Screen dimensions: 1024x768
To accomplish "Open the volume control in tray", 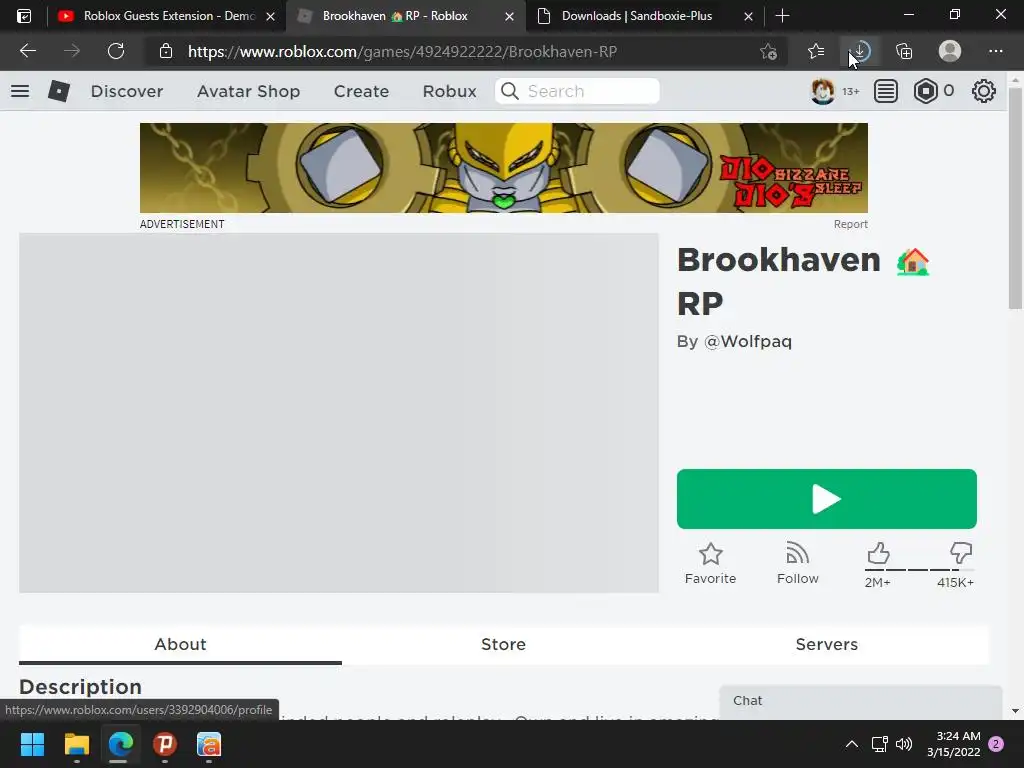I will pyautogui.click(x=904, y=744).
